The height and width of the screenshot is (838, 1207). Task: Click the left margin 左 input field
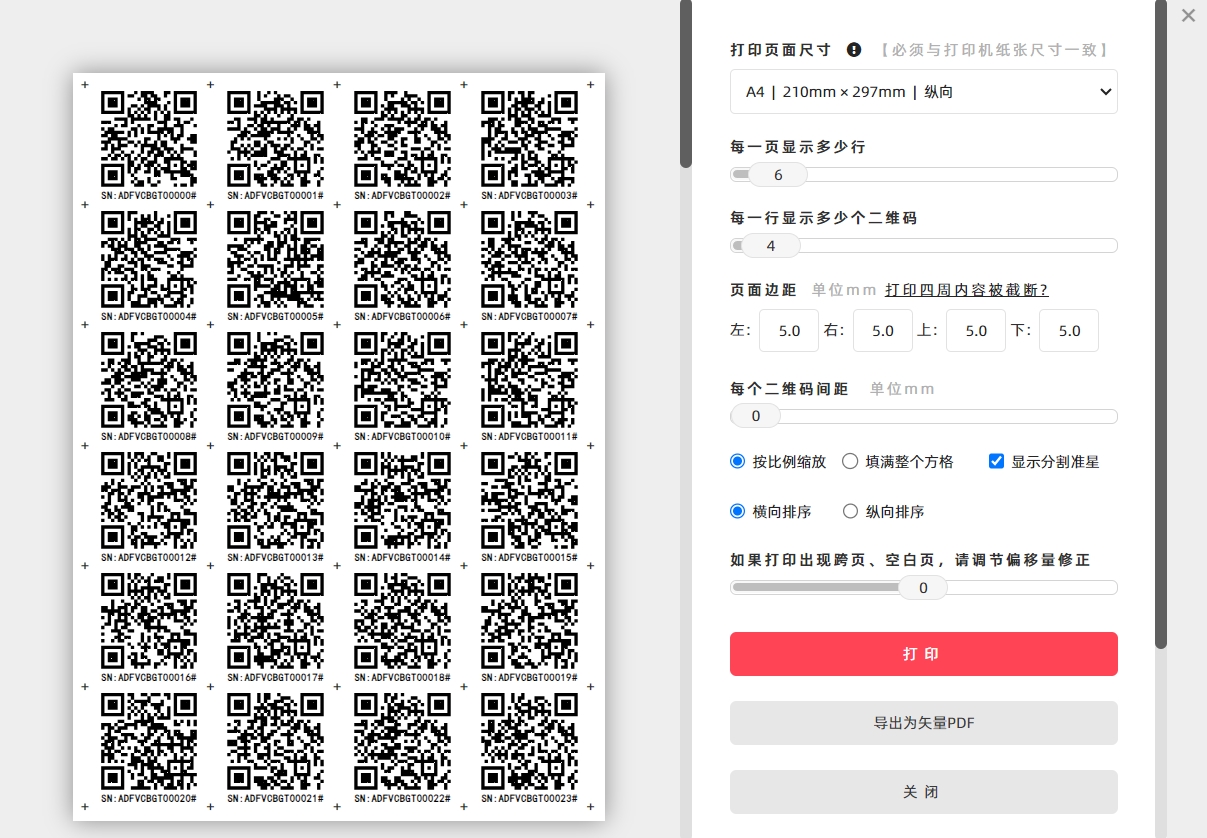789,331
